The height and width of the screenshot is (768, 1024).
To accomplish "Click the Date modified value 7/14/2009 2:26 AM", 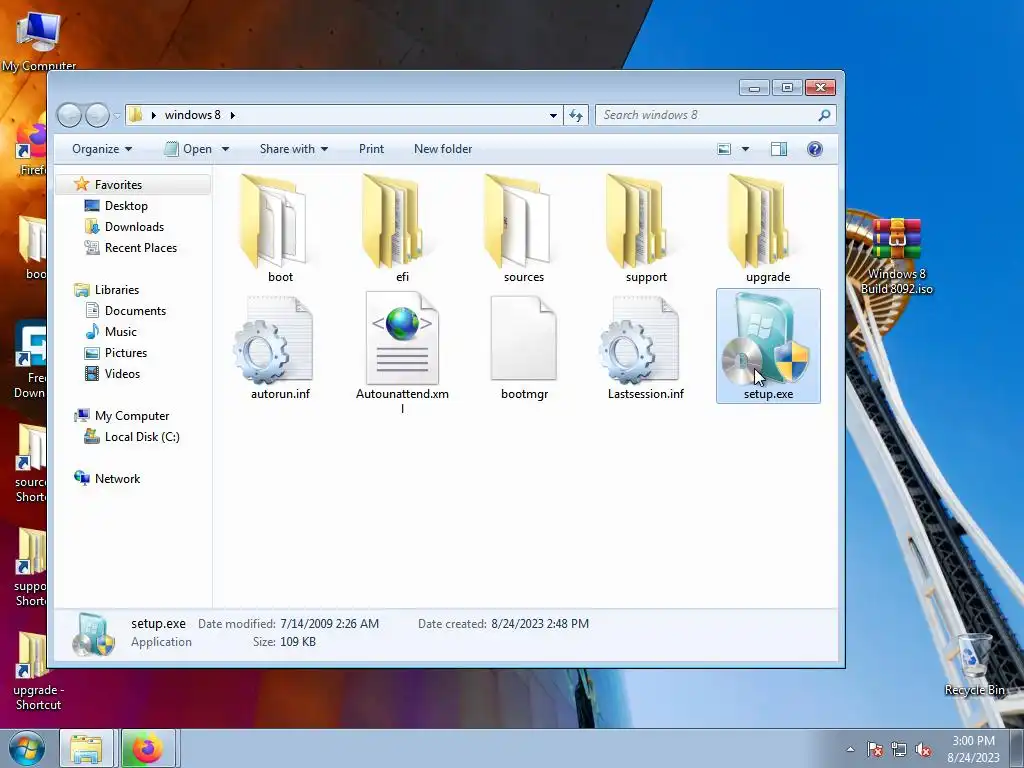I will (x=329, y=624).
